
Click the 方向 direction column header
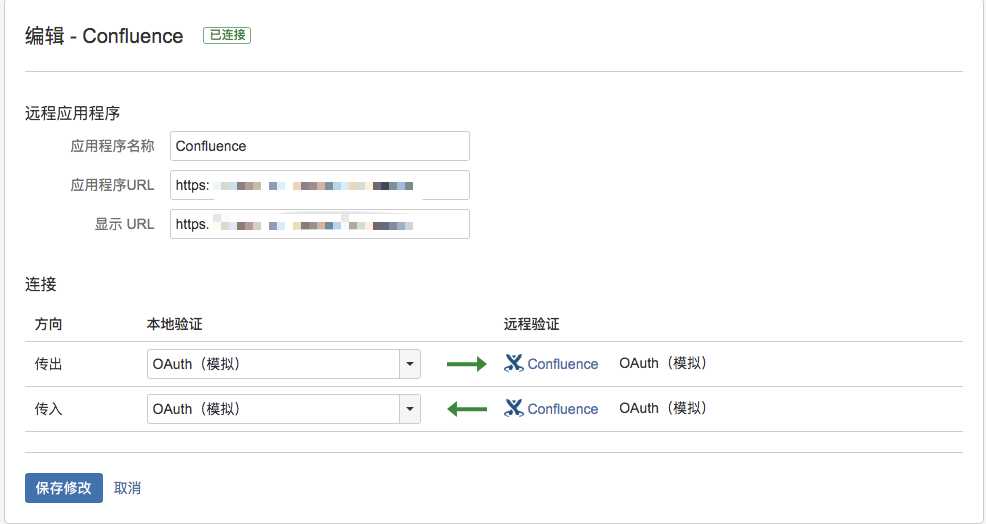coord(48,324)
